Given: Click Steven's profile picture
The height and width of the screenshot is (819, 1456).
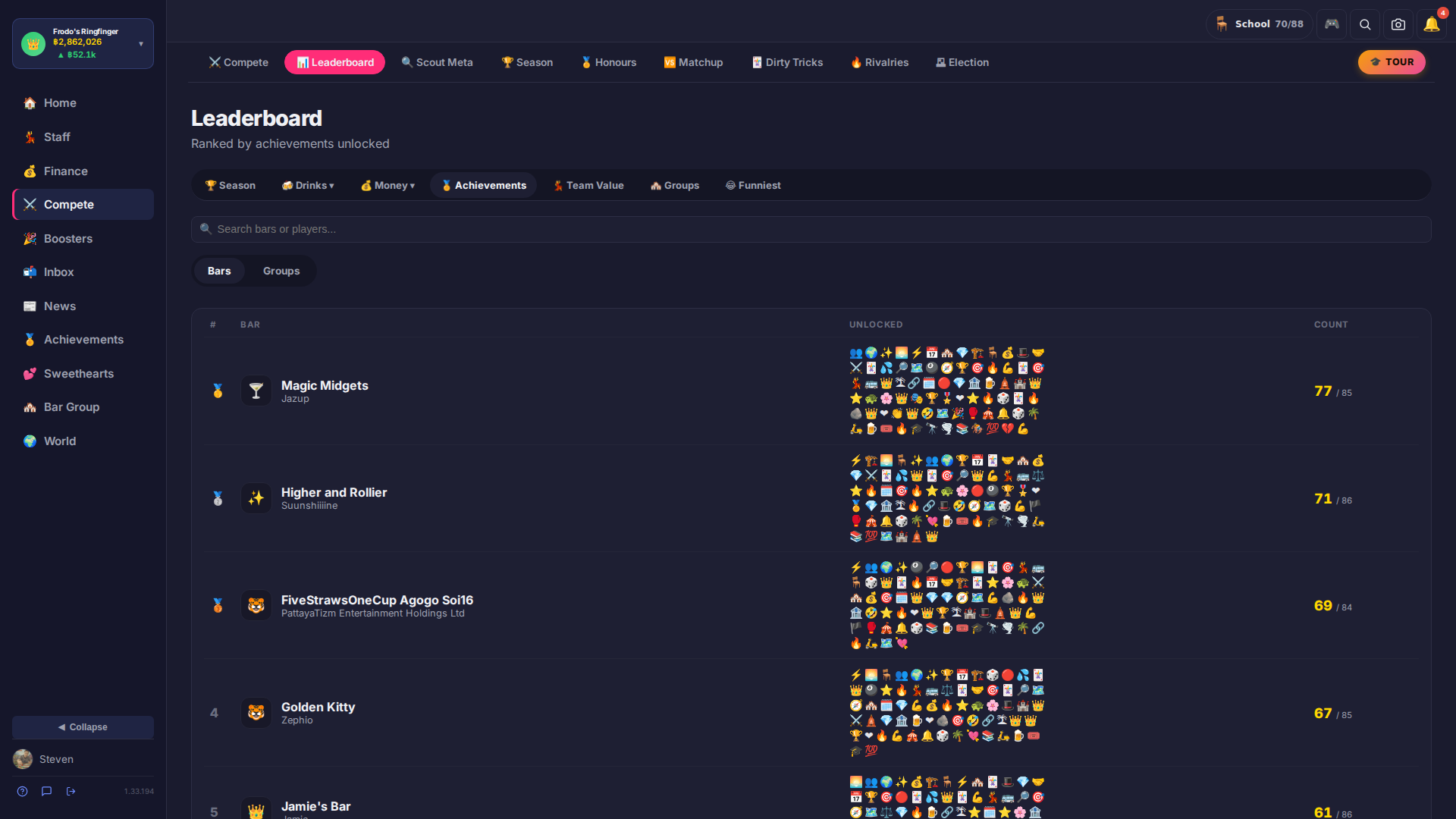Looking at the screenshot, I should pos(23,759).
